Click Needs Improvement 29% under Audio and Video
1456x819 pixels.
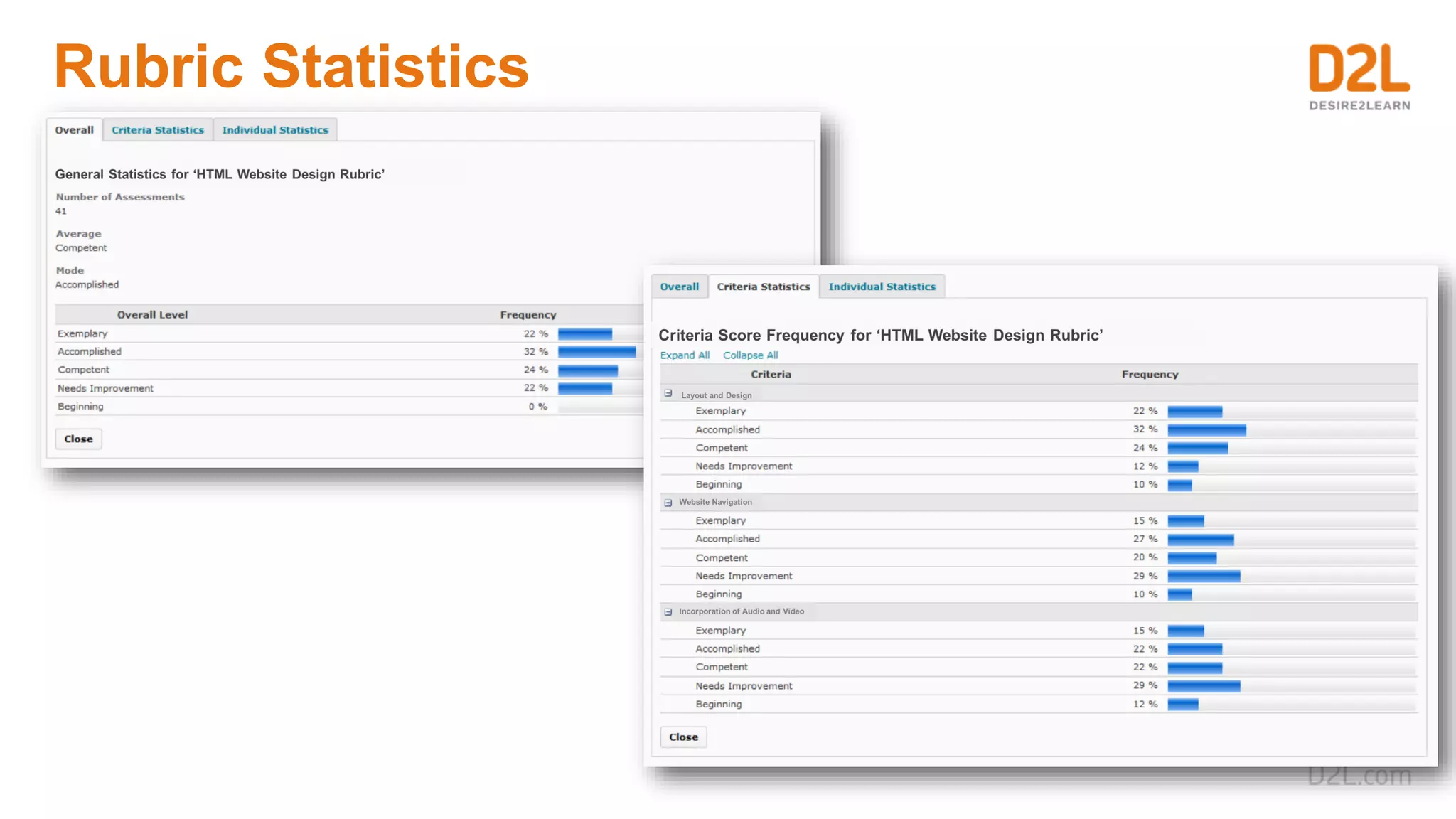point(1038,686)
